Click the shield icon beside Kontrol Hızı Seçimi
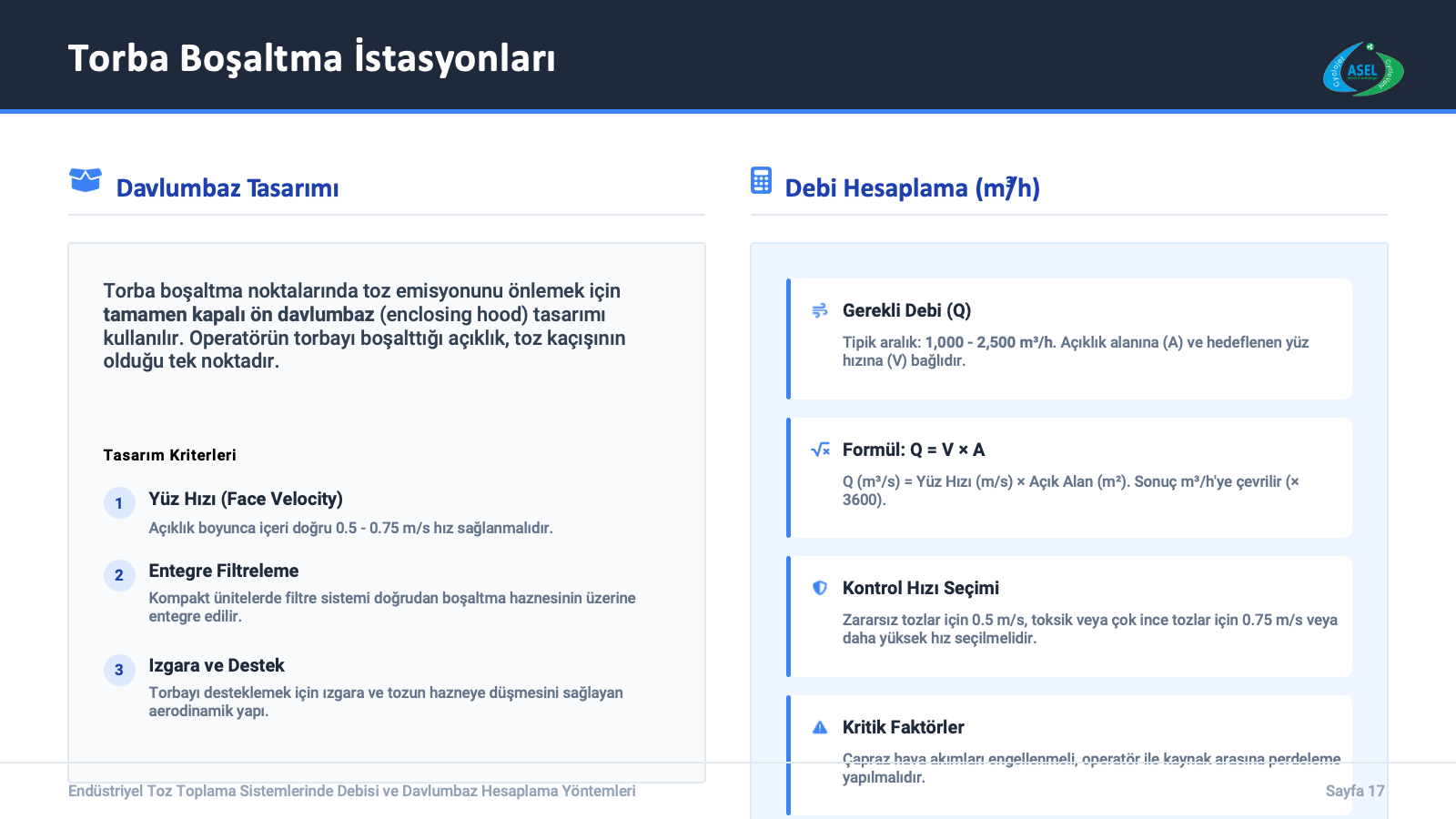Viewport: 1456px width, 819px height. [820, 588]
